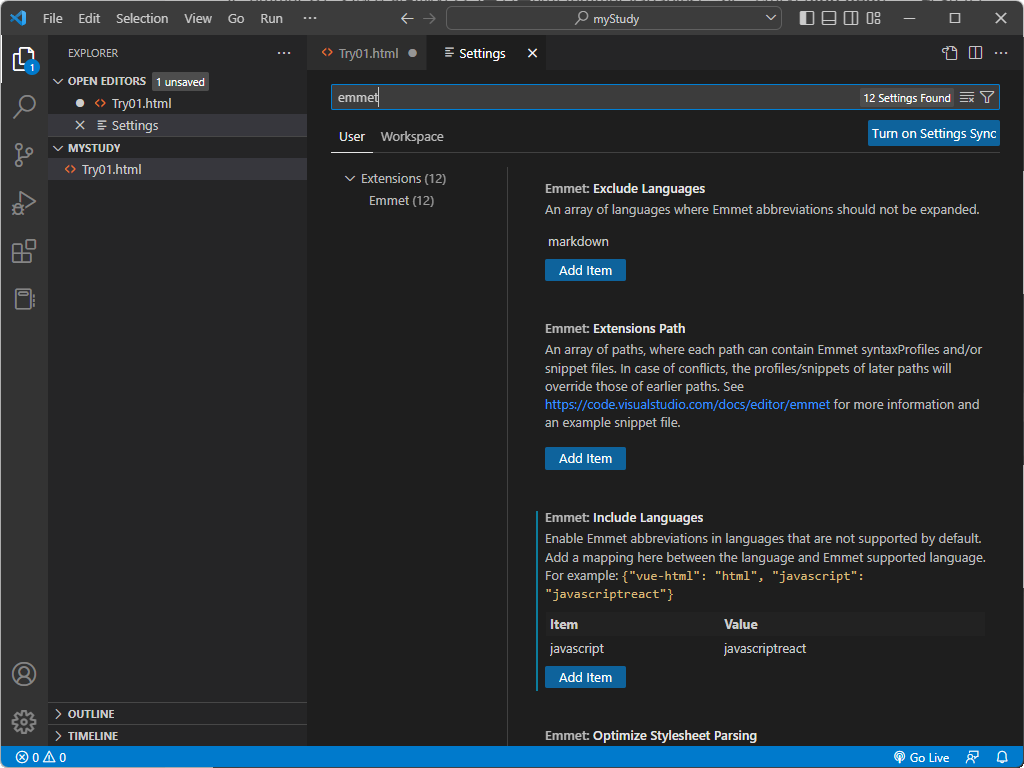Click the 1 unsaved badge
The height and width of the screenshot is (768, 1024).
click(180, 82)
